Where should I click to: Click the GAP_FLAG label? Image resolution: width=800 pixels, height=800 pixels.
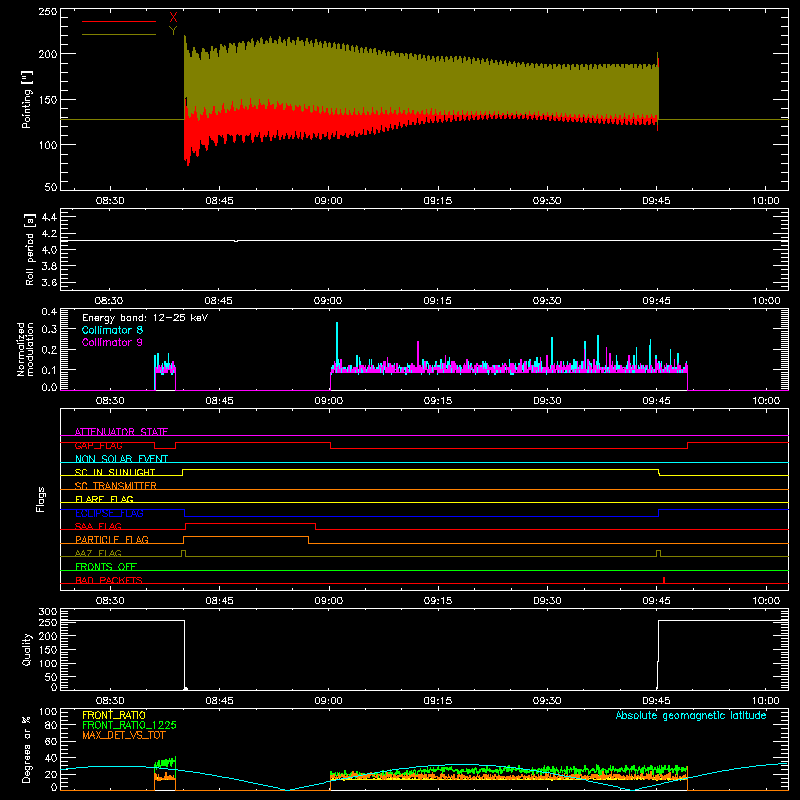tap(98, 445)
